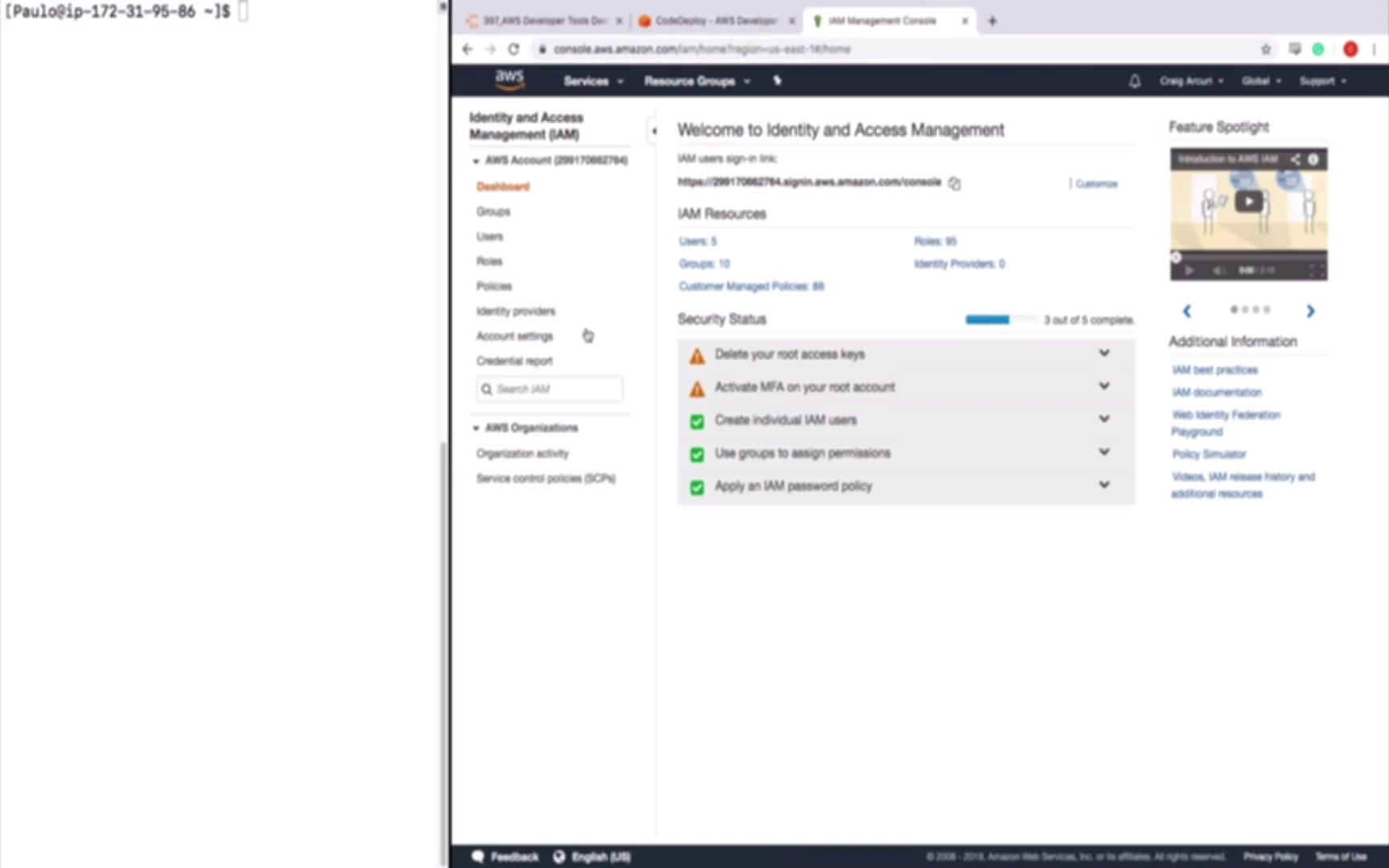
Task: Open the notifications bell in AWS header
Action: tap(1134, 81)
